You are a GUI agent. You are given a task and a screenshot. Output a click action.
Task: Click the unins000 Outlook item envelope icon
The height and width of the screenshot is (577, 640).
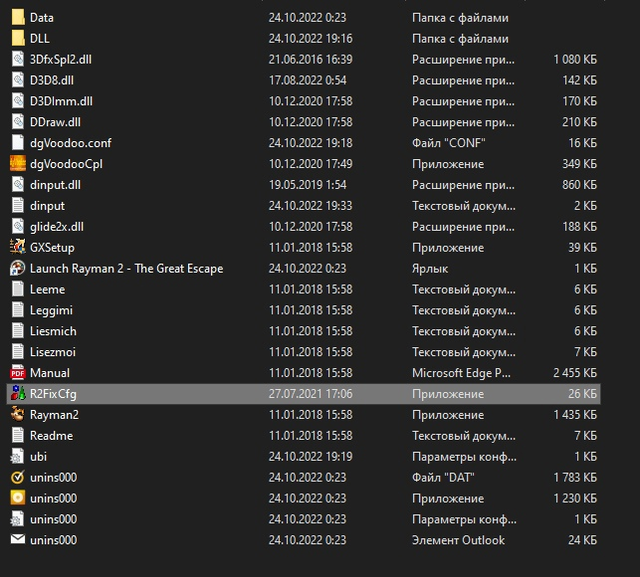click(x=18, y=539)
